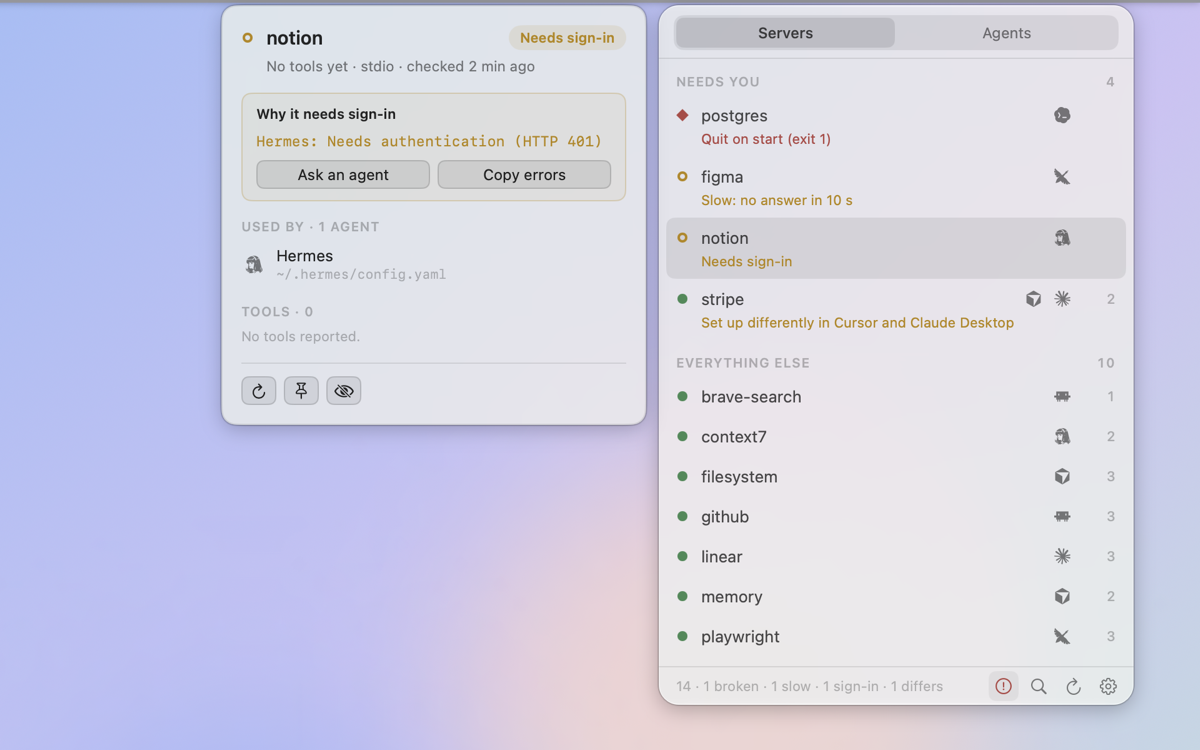Select the filesystem server
The image size is (1200, 750).
(896, 477)
